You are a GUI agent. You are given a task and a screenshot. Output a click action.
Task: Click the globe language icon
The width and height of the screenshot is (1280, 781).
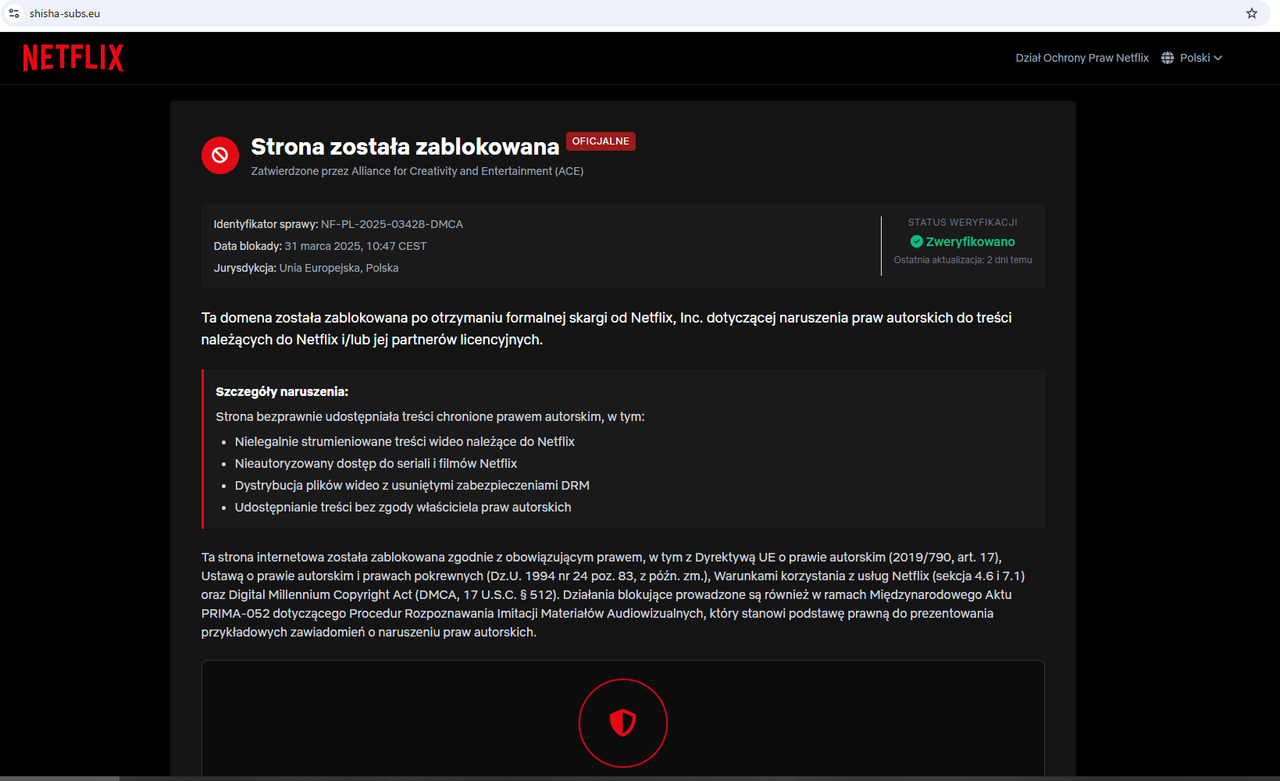(x=1167, y=58)
